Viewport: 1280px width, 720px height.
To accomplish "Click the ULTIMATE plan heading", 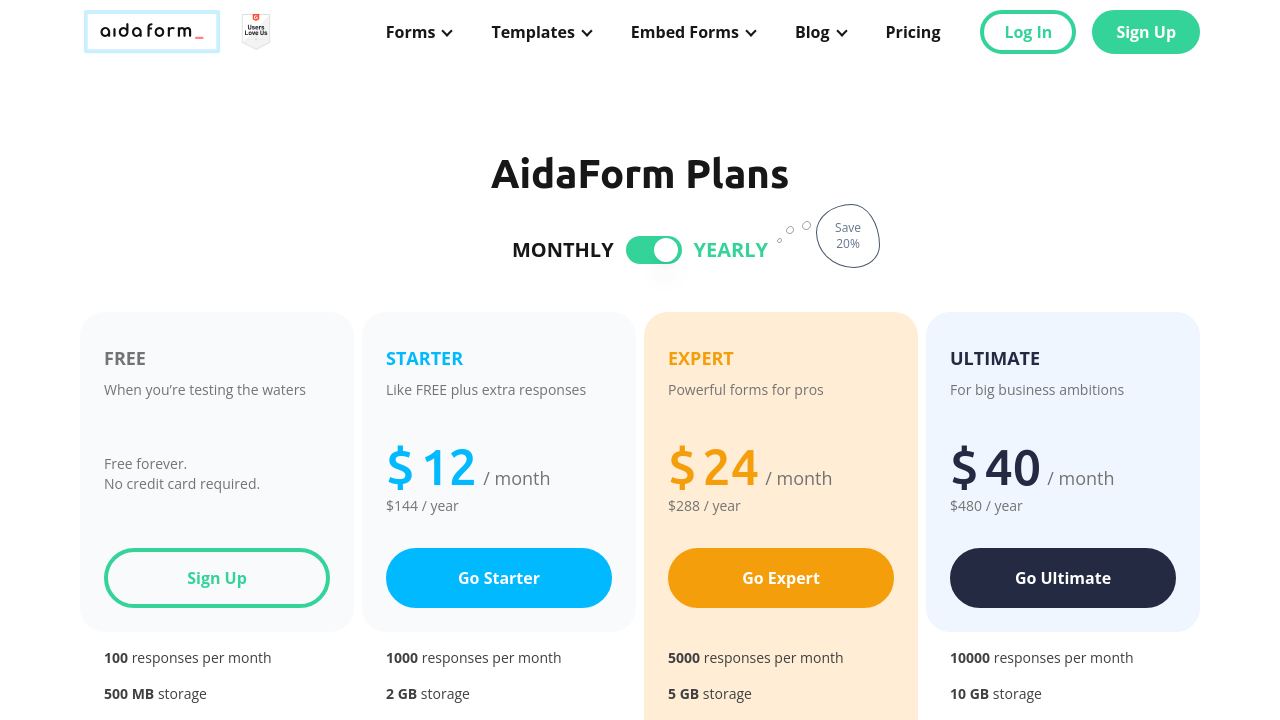I will pyautogui.click(x=995, y=358).
